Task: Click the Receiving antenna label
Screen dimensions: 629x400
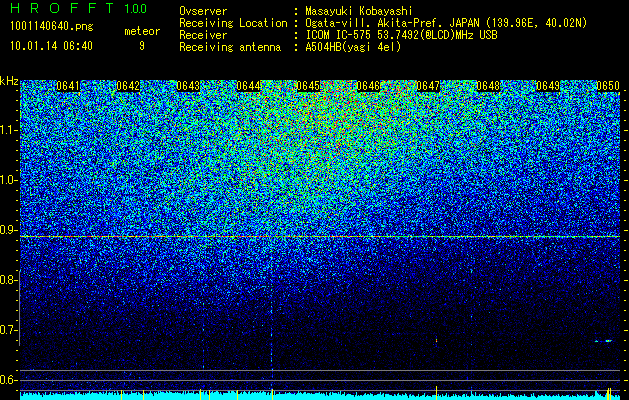Action: point(230,47)
